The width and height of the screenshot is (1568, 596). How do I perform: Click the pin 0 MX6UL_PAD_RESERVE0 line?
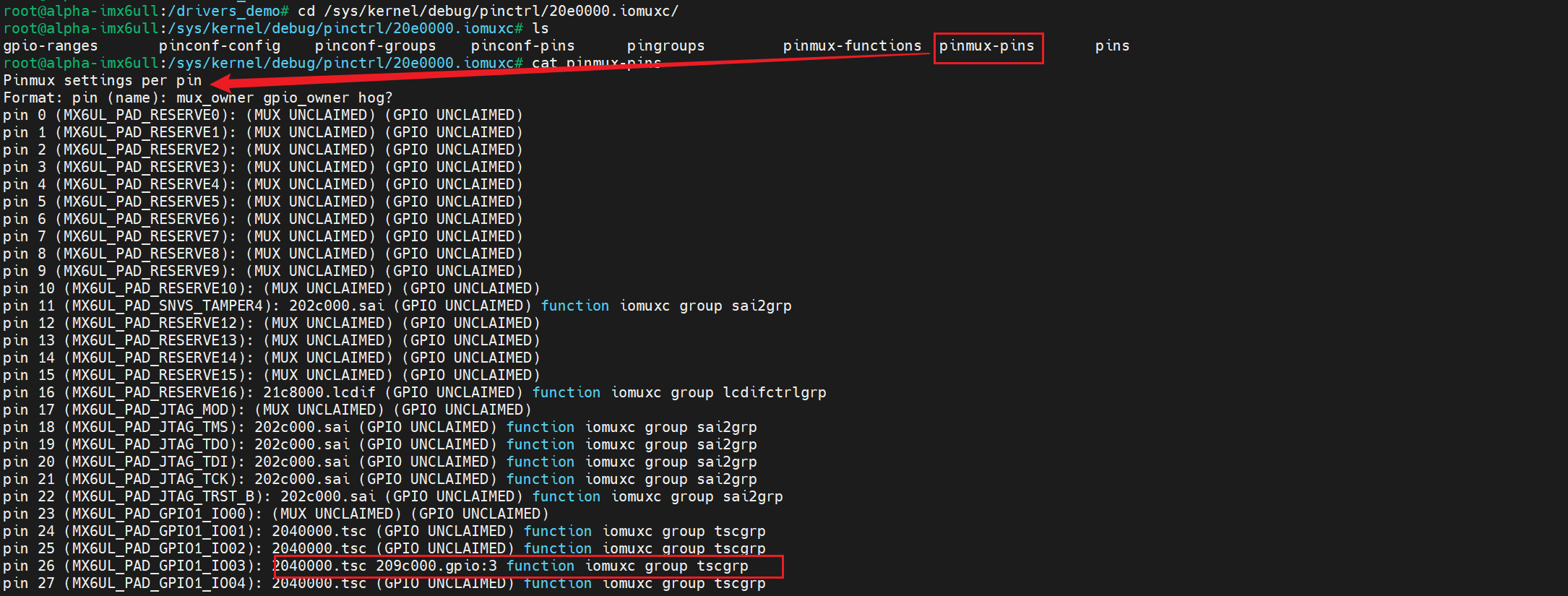click(x=263, y=116)
